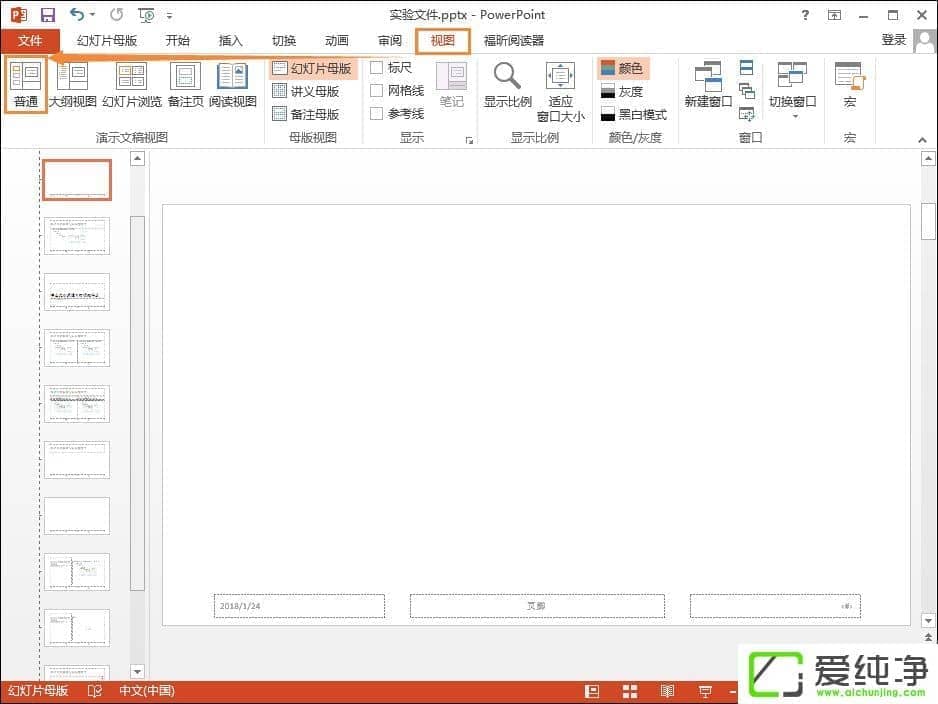938x704 pixels.
Task: Select the second layout thumbnail in the pane
Action: 77,236
